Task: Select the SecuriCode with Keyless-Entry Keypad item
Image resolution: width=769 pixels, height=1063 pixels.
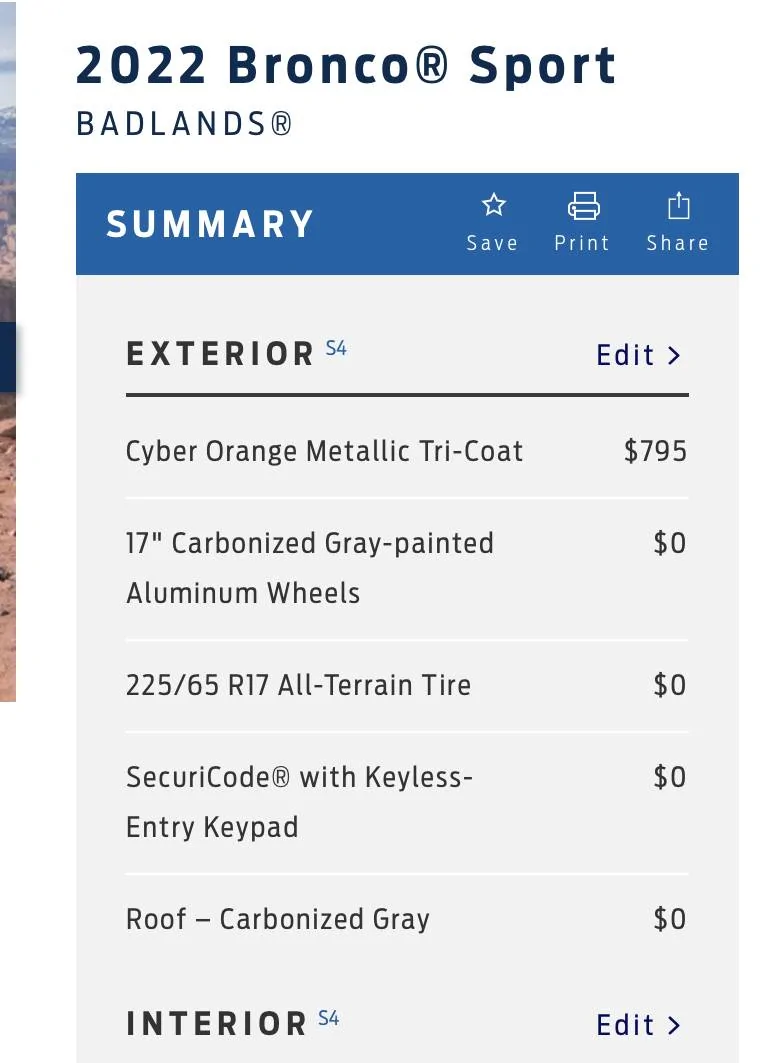Action: click(298, 802)
